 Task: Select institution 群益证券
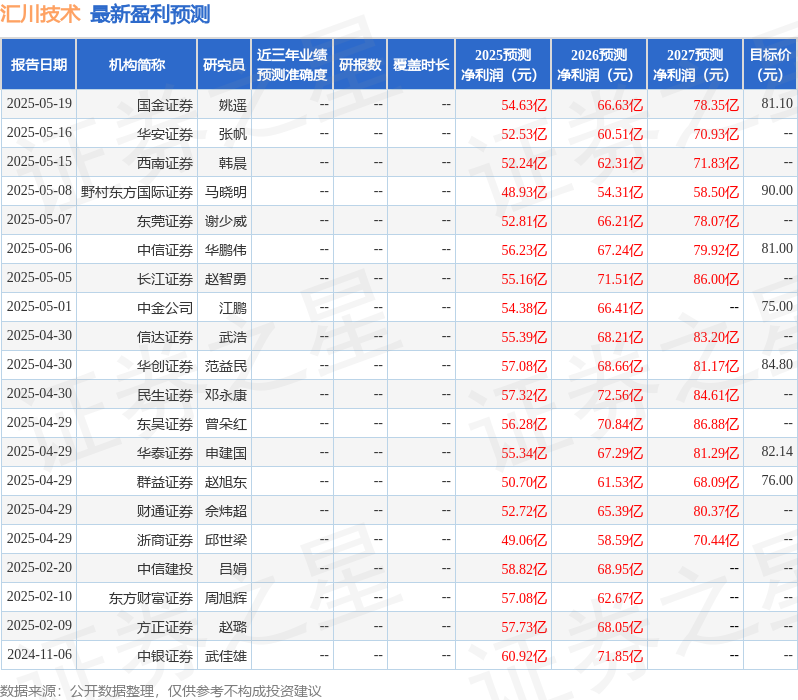pos(165,483)
